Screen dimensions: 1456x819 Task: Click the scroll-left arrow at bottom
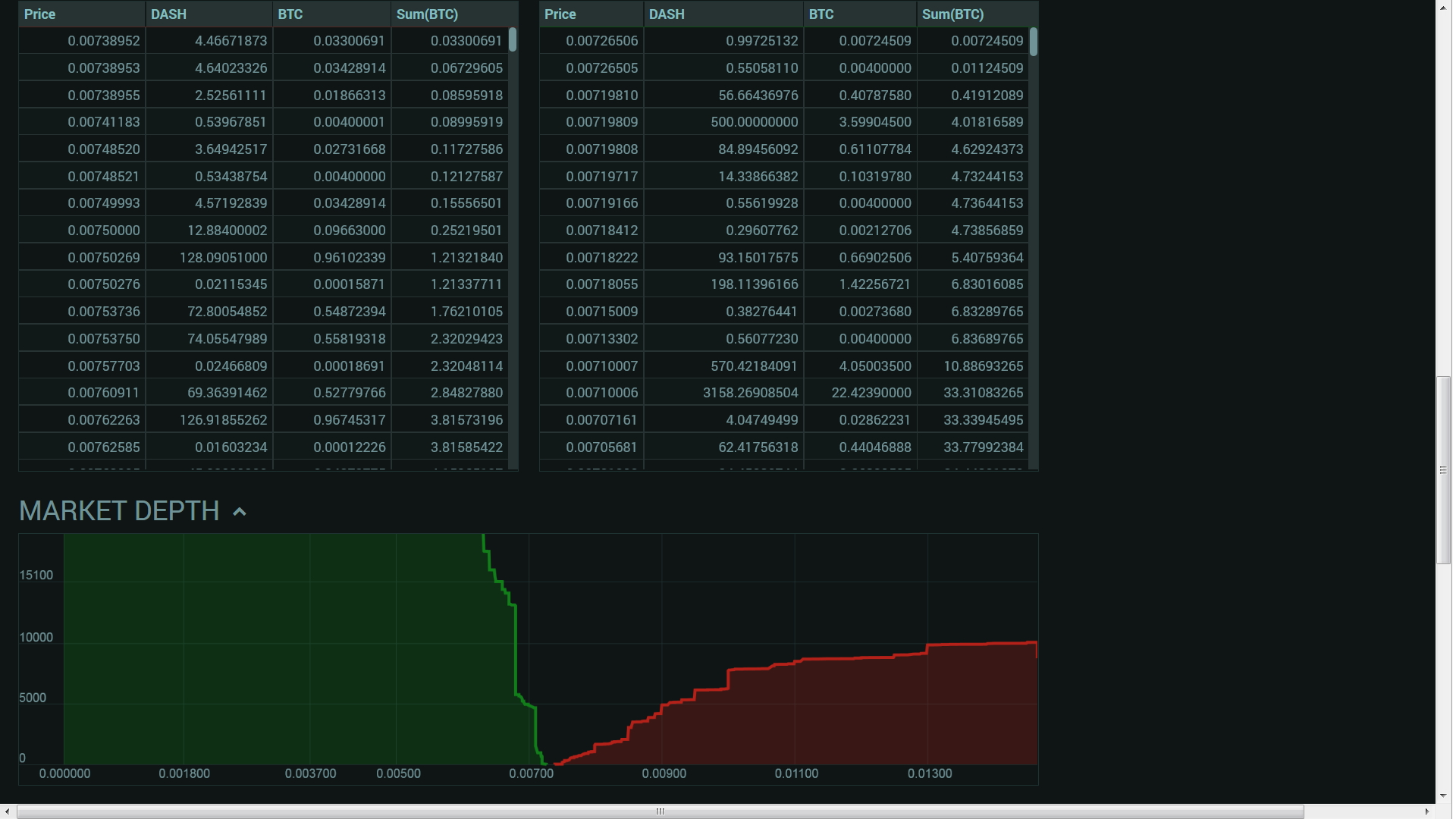click(7, 811)
